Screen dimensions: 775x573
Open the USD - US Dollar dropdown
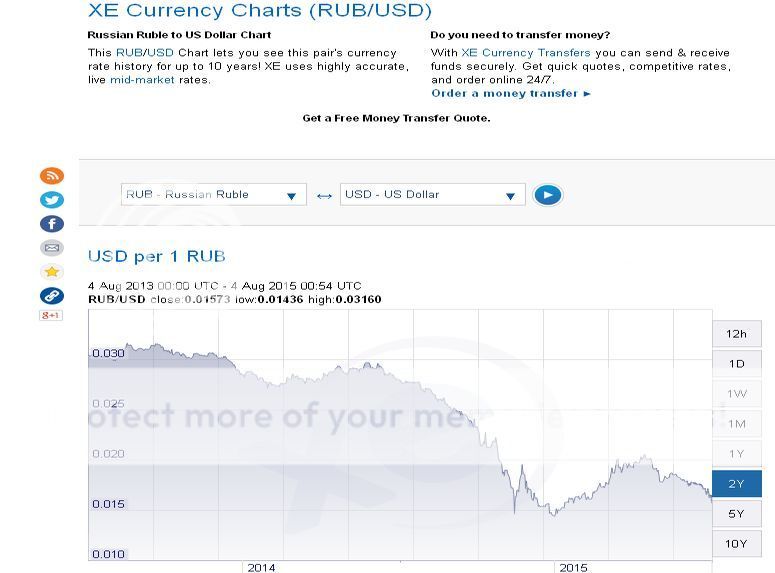pyautogui.click(x=432, y=195)
